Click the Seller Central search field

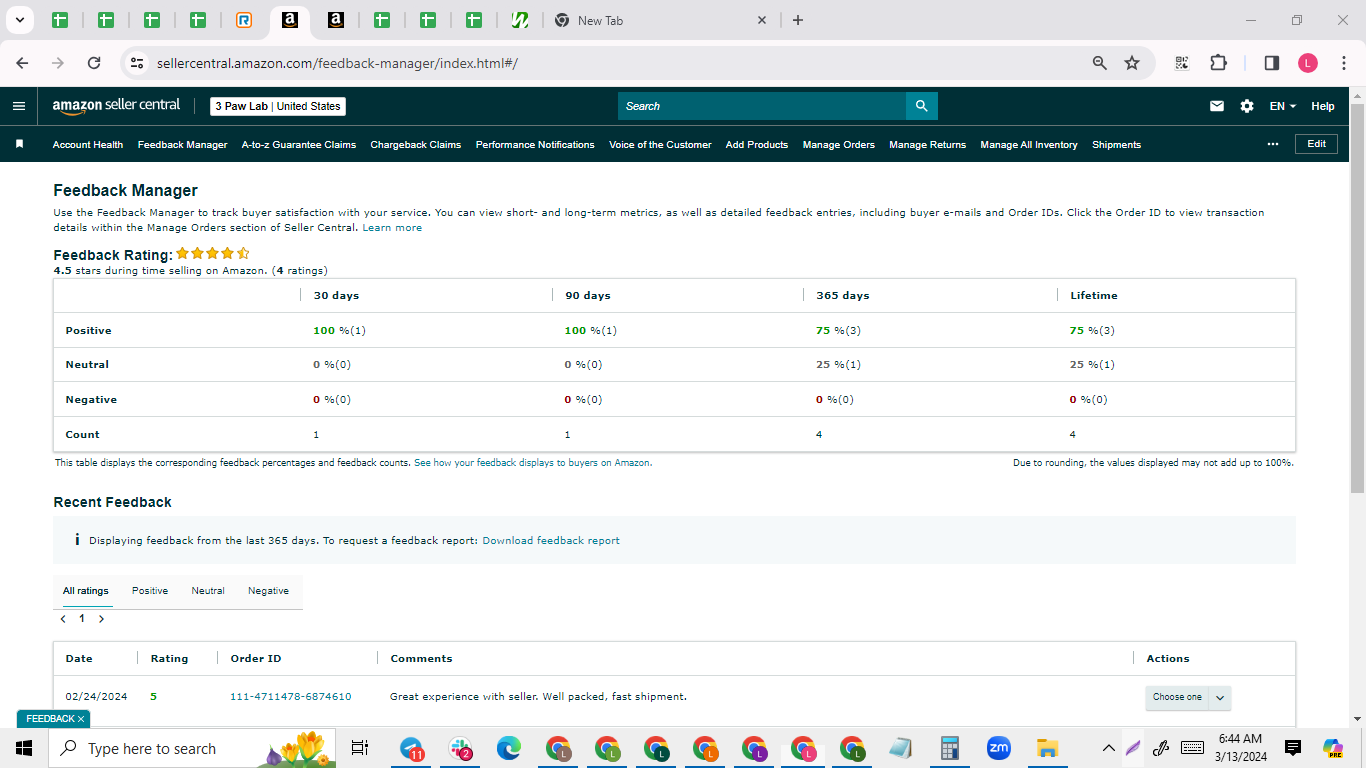coord(762,106)
